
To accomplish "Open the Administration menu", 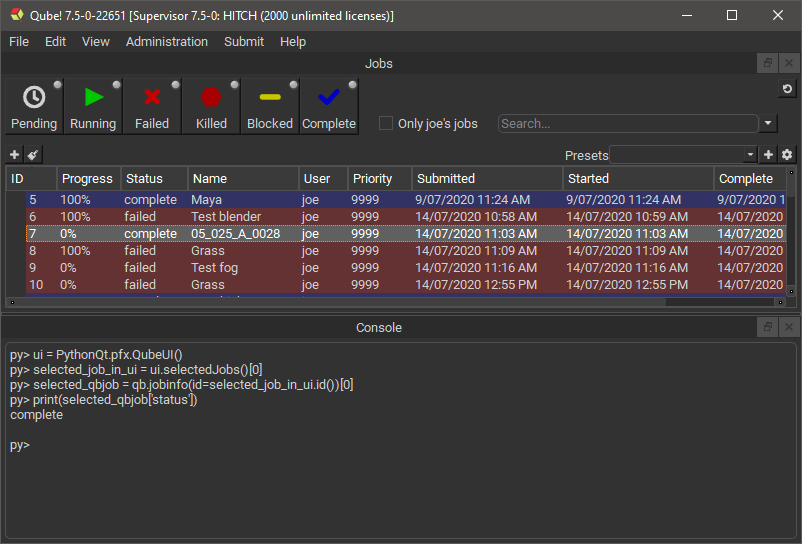I will pyautogui.click(x=167, y=42).
